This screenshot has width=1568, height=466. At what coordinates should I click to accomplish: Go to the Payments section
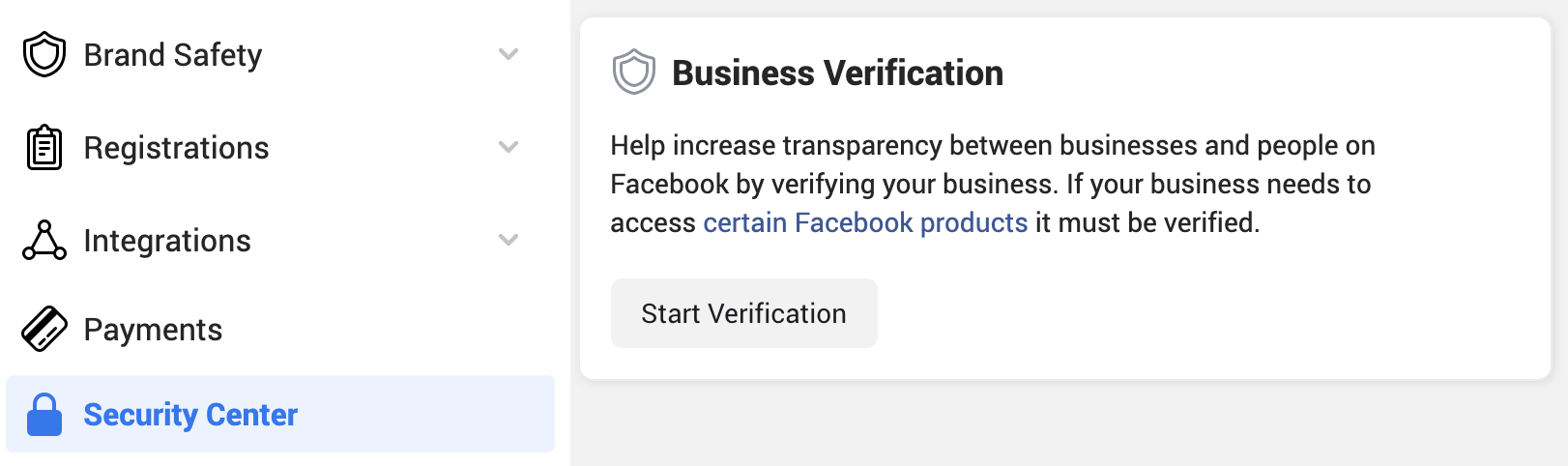pos(153,330)
